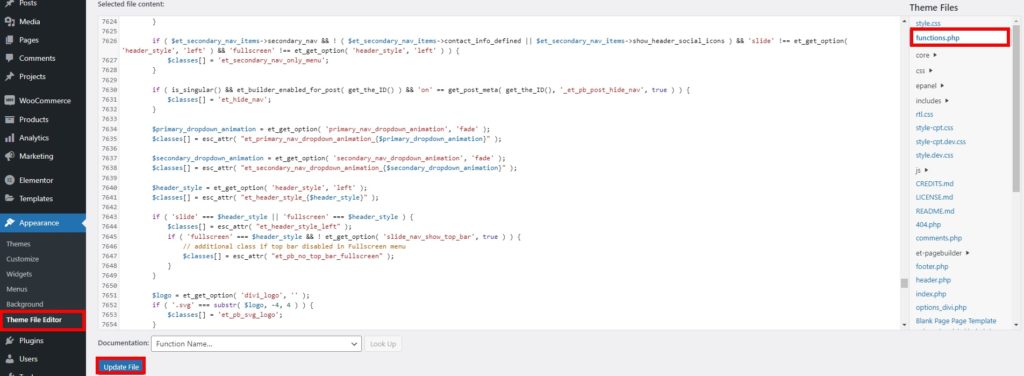Image resolution: width=1024 pixels, height=376 pixels.
Task: Click the Marketing megaphone icon
Action: tap(9, 156)
